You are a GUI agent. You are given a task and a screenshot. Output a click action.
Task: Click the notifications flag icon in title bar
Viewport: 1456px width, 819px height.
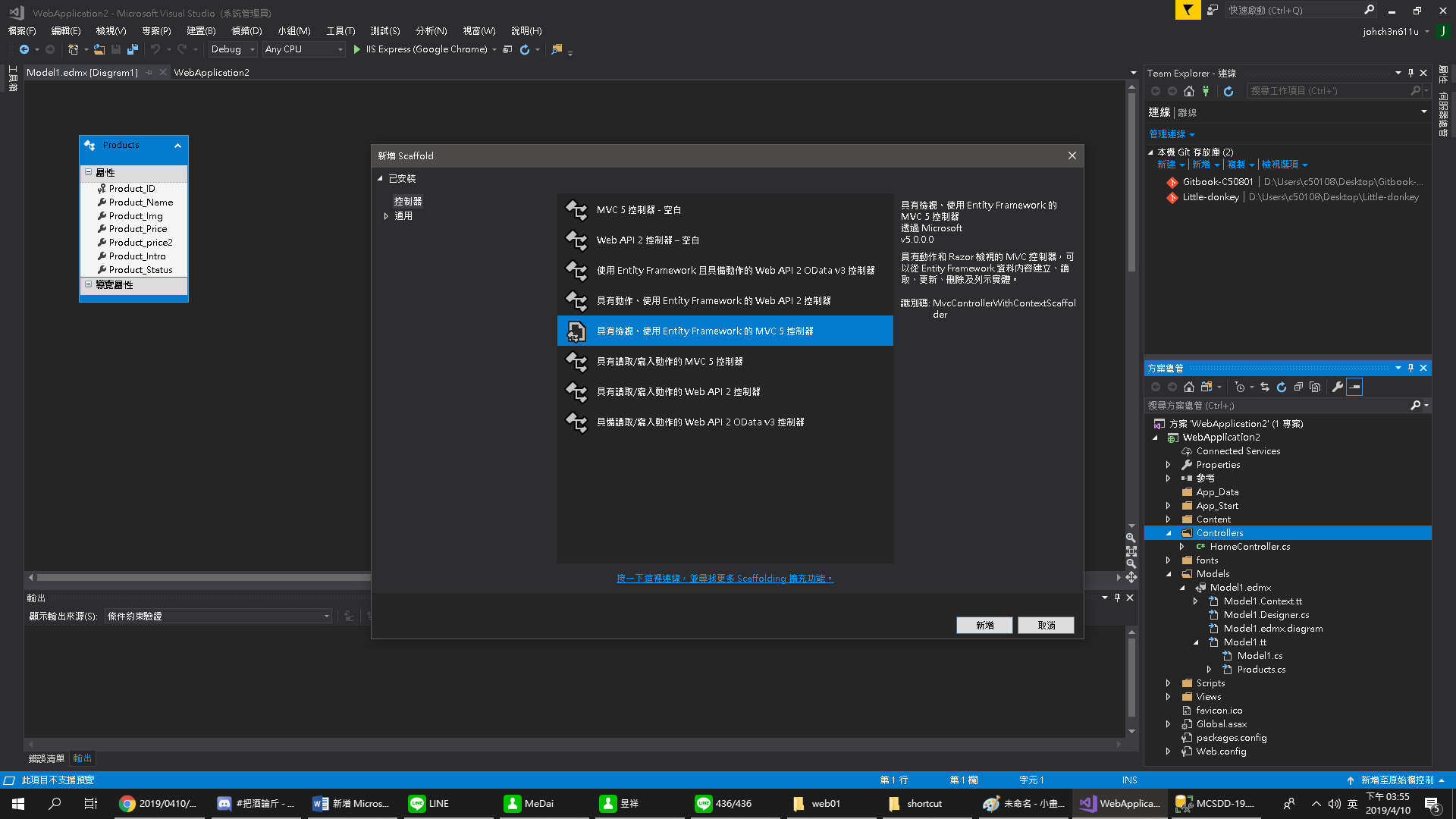[x=1188, y=10]
